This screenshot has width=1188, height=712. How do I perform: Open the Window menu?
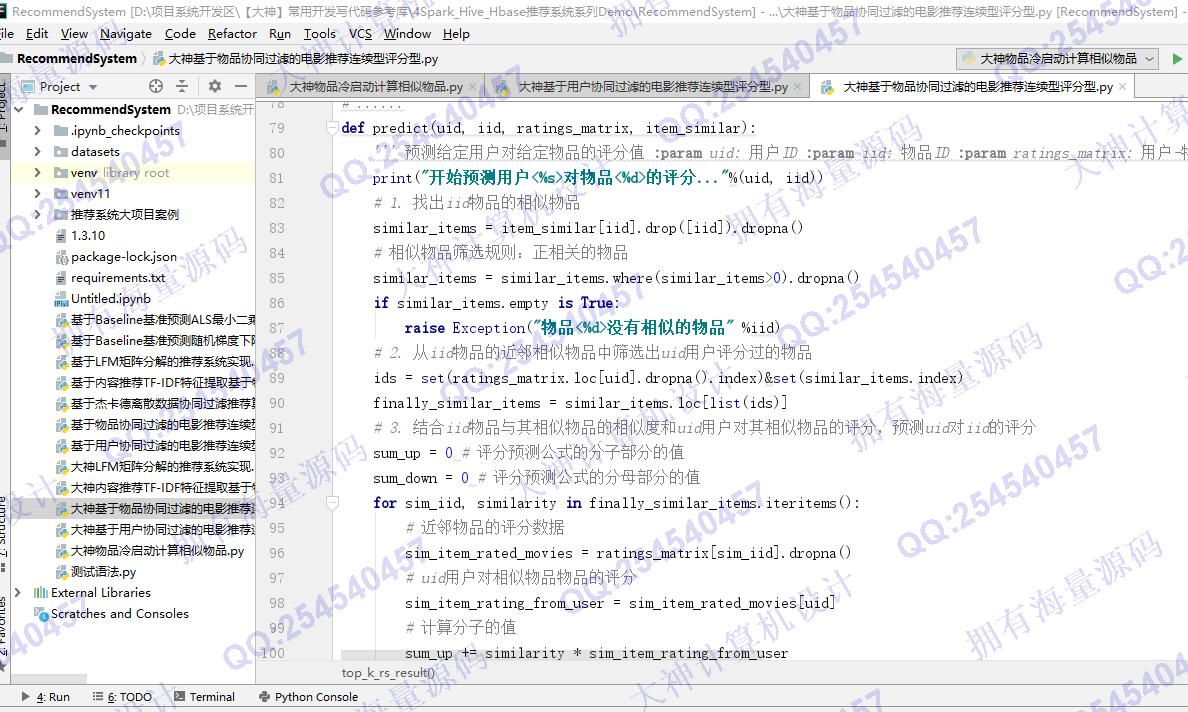(x=407, y=33)
